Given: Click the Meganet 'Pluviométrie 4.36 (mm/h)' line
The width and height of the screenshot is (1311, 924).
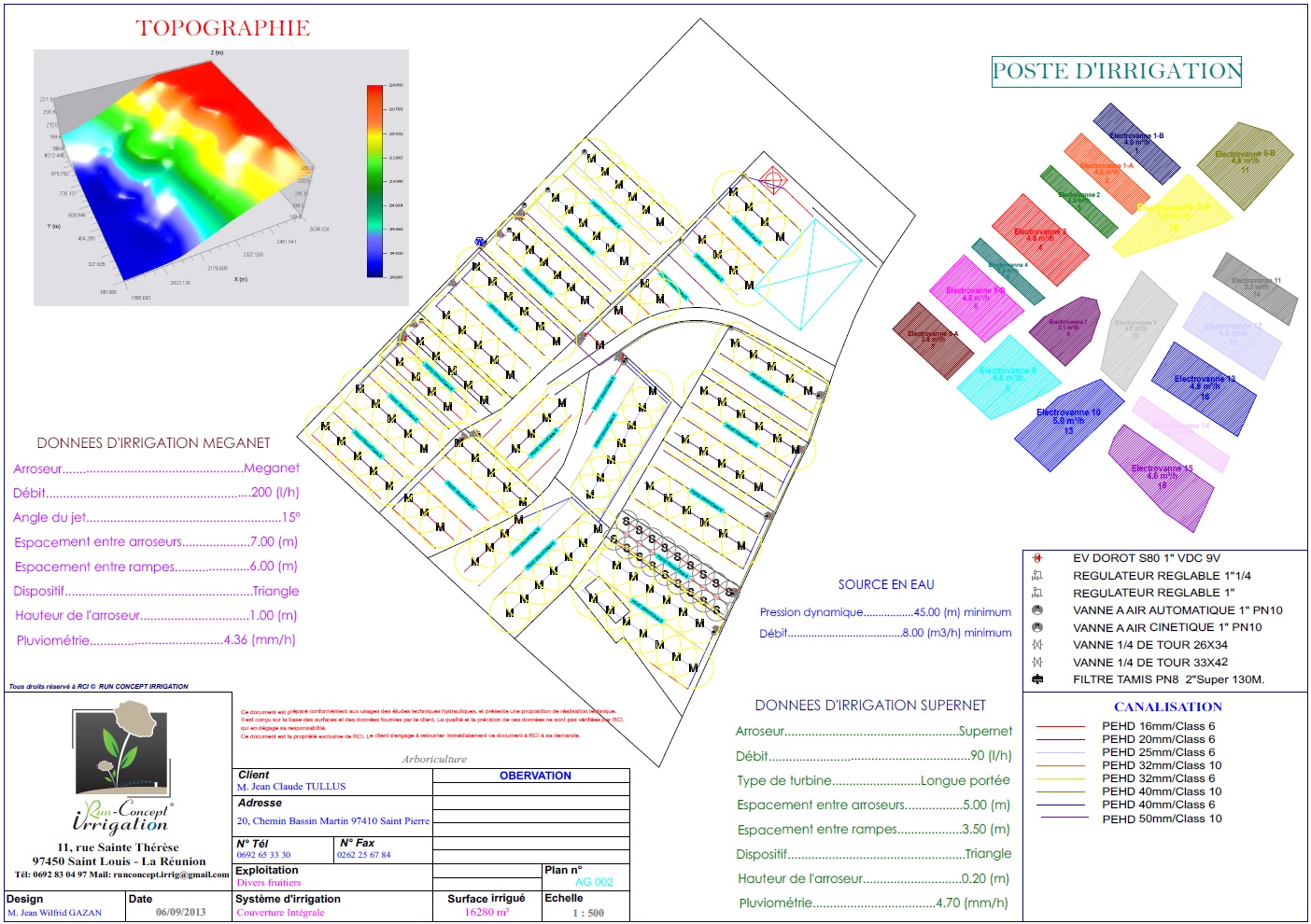Looking at the screenshot, I should [156, 640].
